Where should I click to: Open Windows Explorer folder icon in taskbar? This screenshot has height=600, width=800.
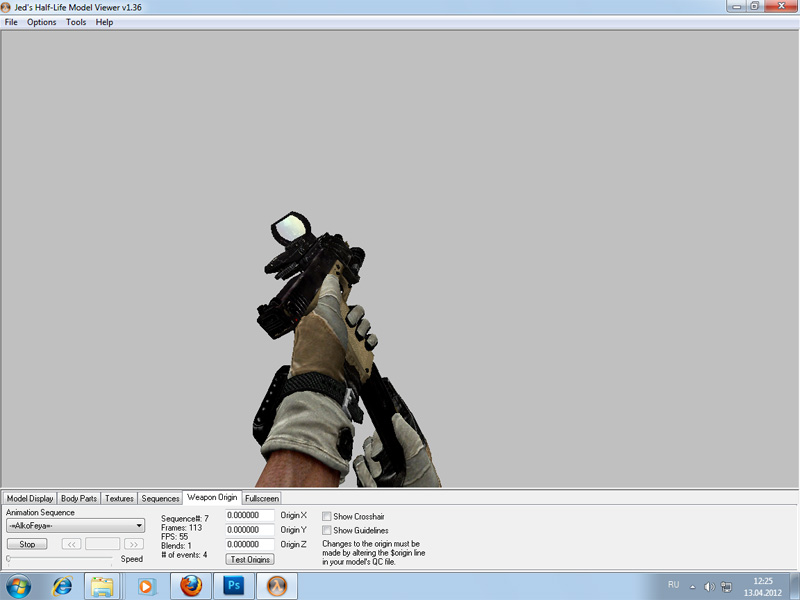(102, 585)
